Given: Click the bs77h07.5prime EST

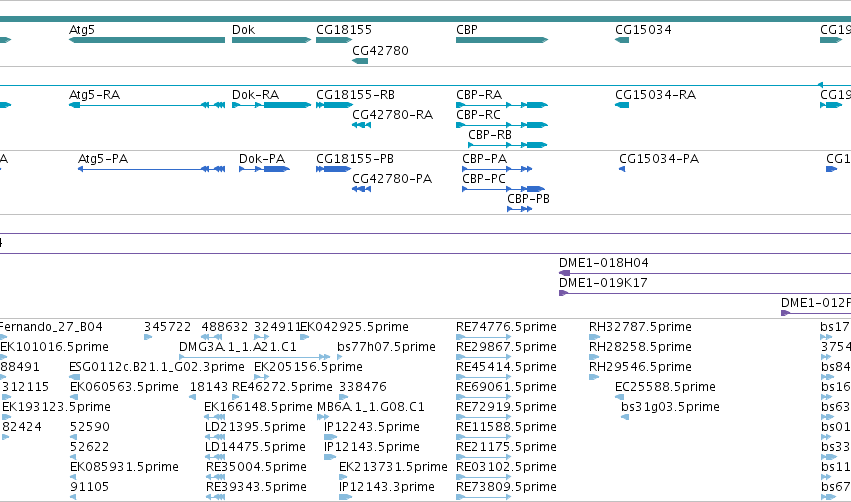Looking at the screenshot, I should 340,357.
